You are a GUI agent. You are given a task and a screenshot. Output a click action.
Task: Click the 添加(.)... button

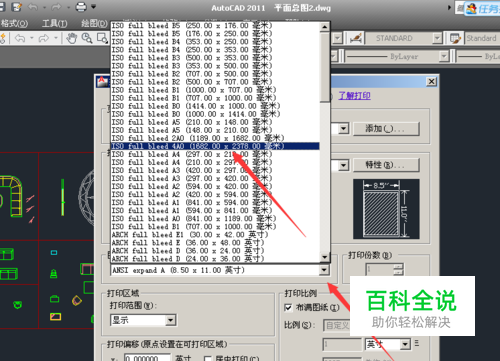[x=386, y=129]
